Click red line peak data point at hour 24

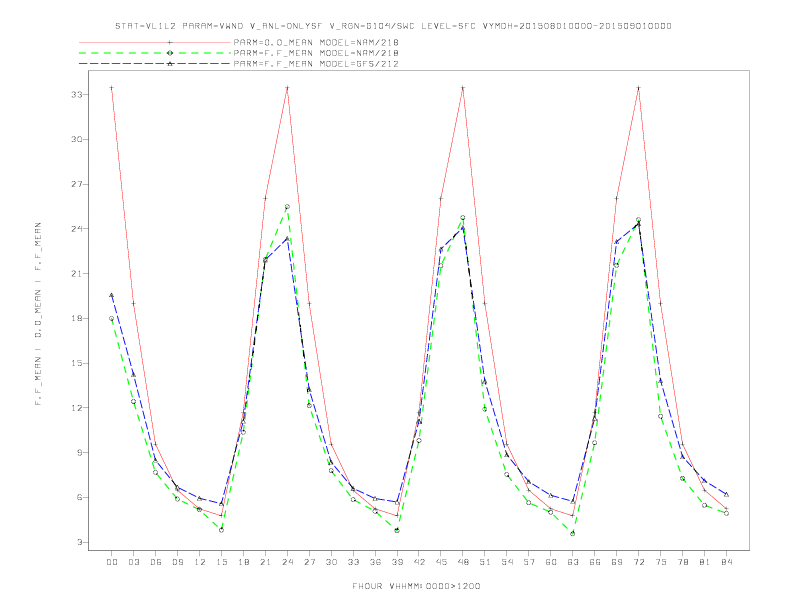click(287, 88)
